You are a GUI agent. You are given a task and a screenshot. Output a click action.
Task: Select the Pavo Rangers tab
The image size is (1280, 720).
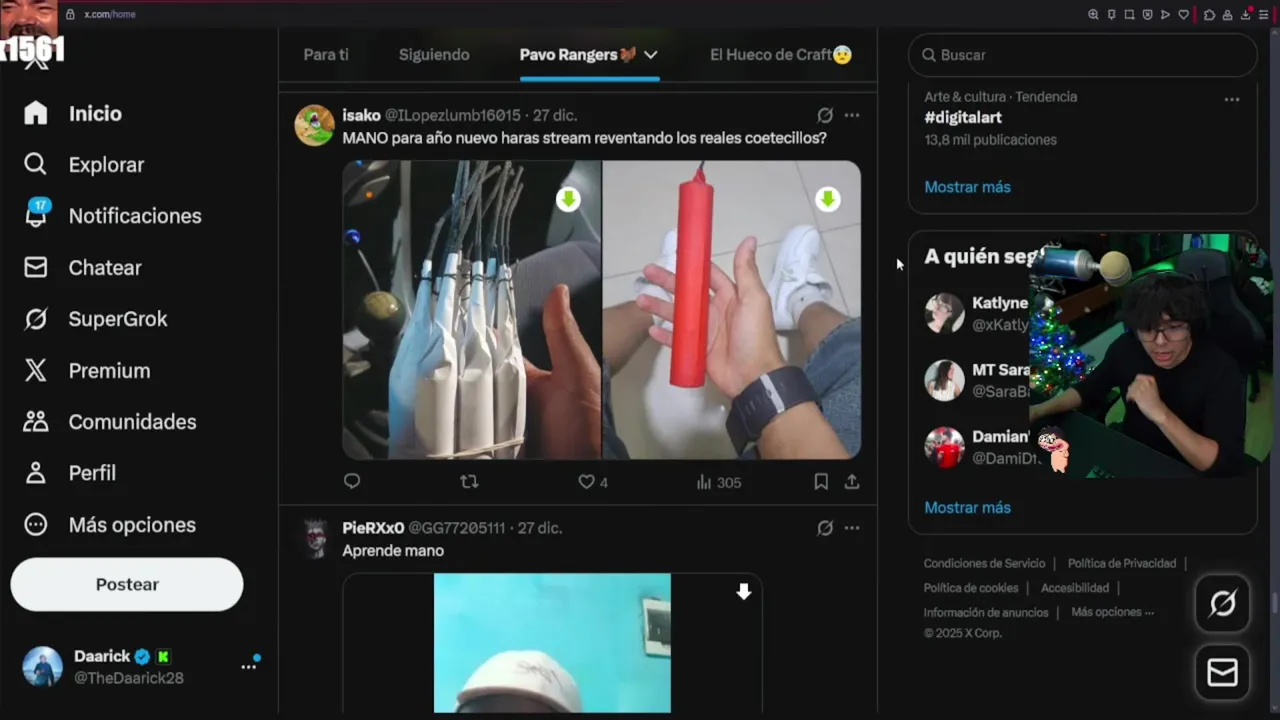[578, 55]
